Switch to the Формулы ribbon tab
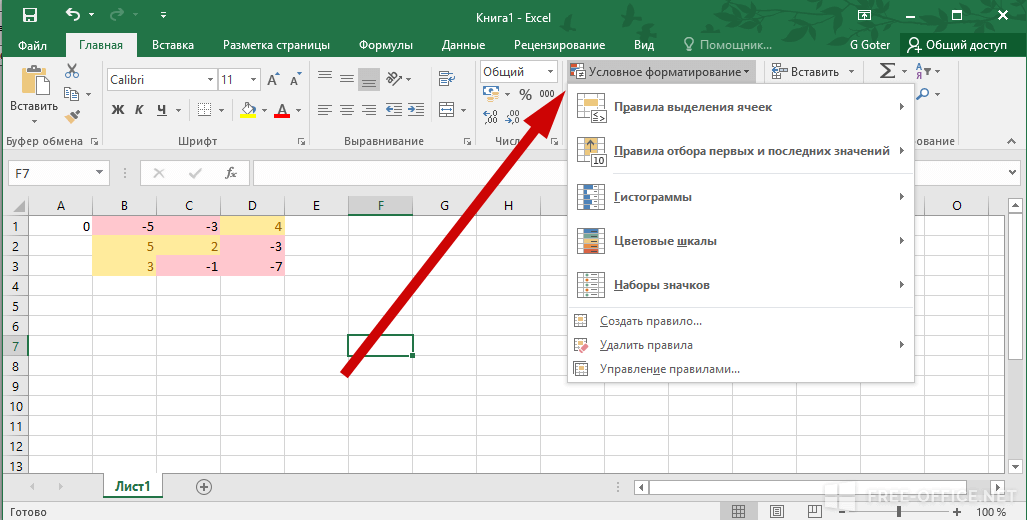The height and width of the screenshot is (520, 1027). pos(385,45)
